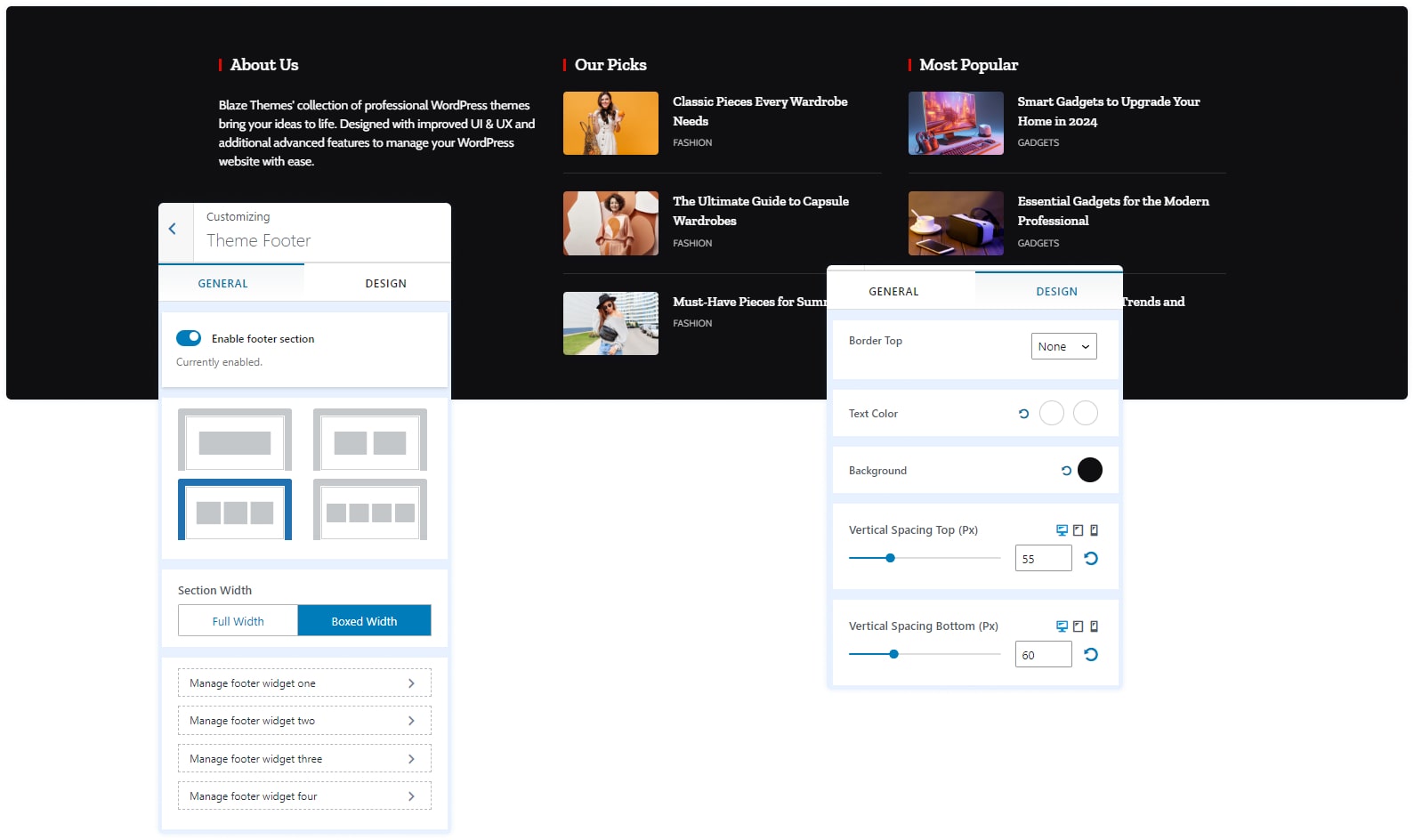Select desktop device icon for Vertical Spacing Top
1414x840 pixels.
click(x=1062, y=530)
